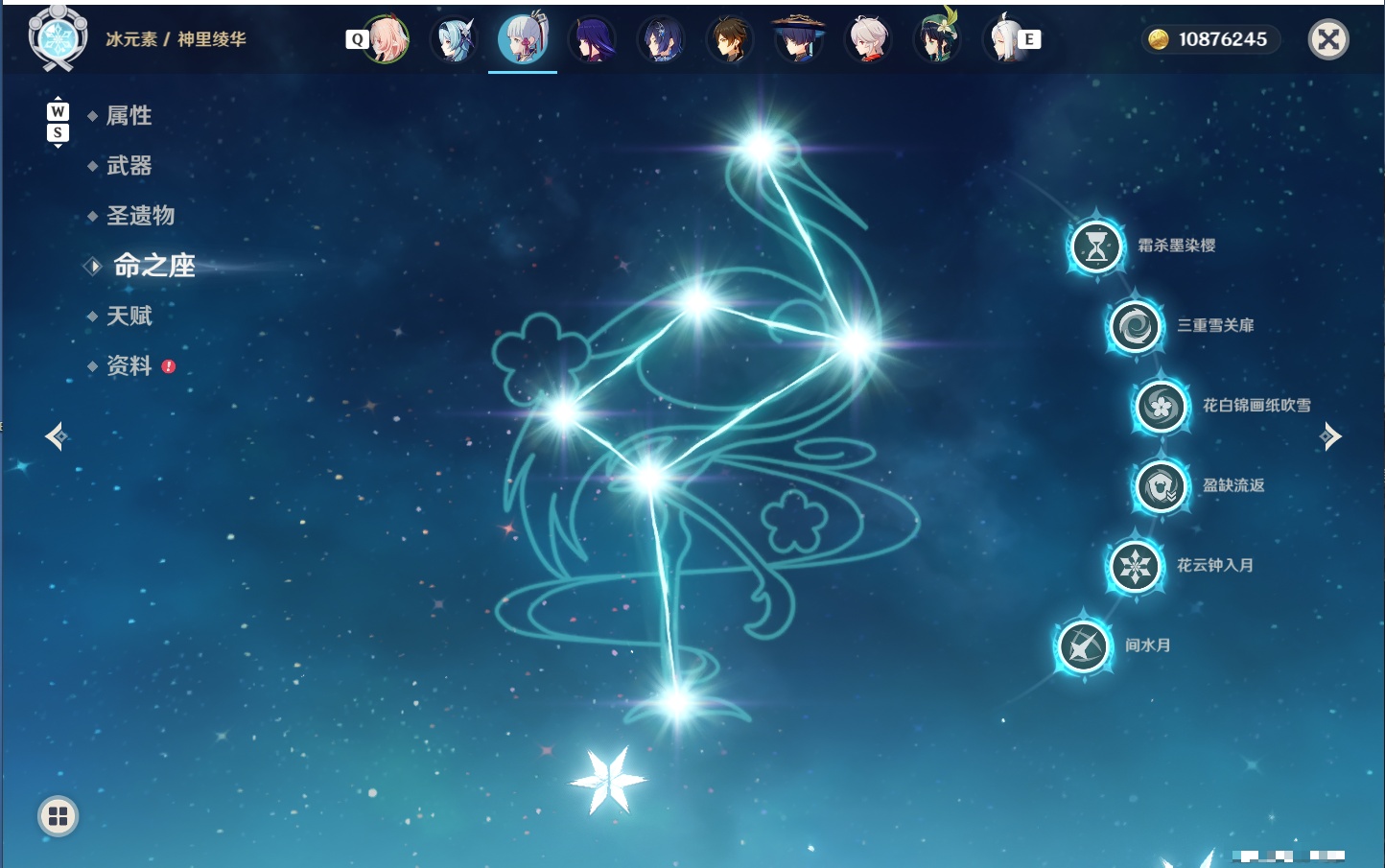Viewport: 1385px width, 868px height.
Task: Click the bright star at the crane's foot
Action: coord(677,703)
